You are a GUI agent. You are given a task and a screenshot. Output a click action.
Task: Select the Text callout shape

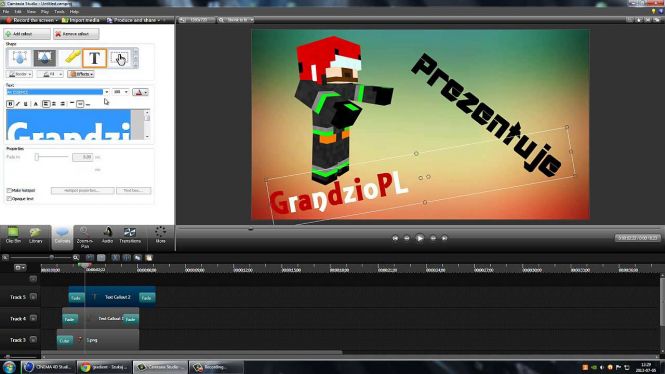[x=94, y=58]
